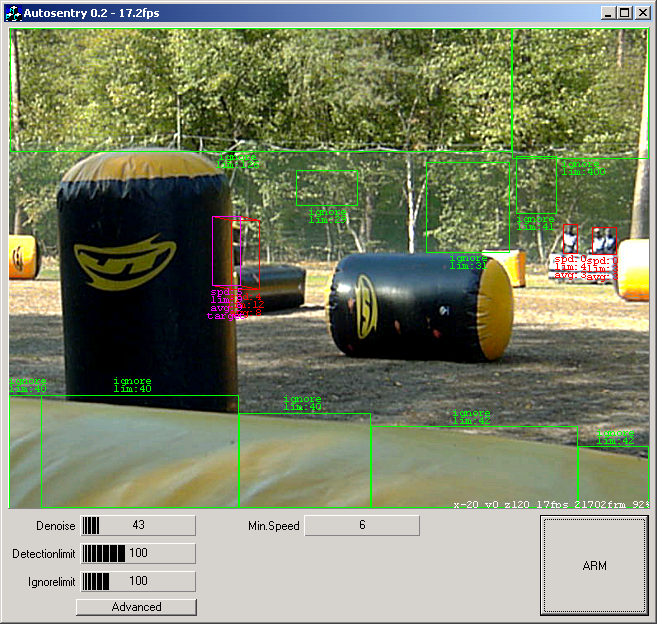This screenshot has width=657, height=624.
Task: Click the status text overlay showing 17fps
Action: (x=550, y=505)
